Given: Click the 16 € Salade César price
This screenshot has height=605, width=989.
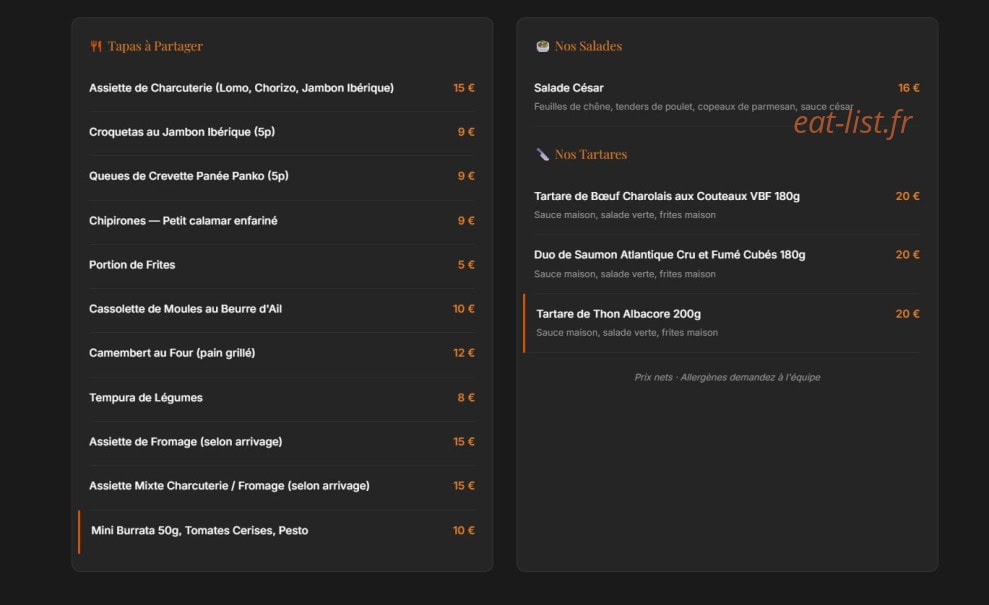Looking at the screenshot, I should tap(908, 88).
